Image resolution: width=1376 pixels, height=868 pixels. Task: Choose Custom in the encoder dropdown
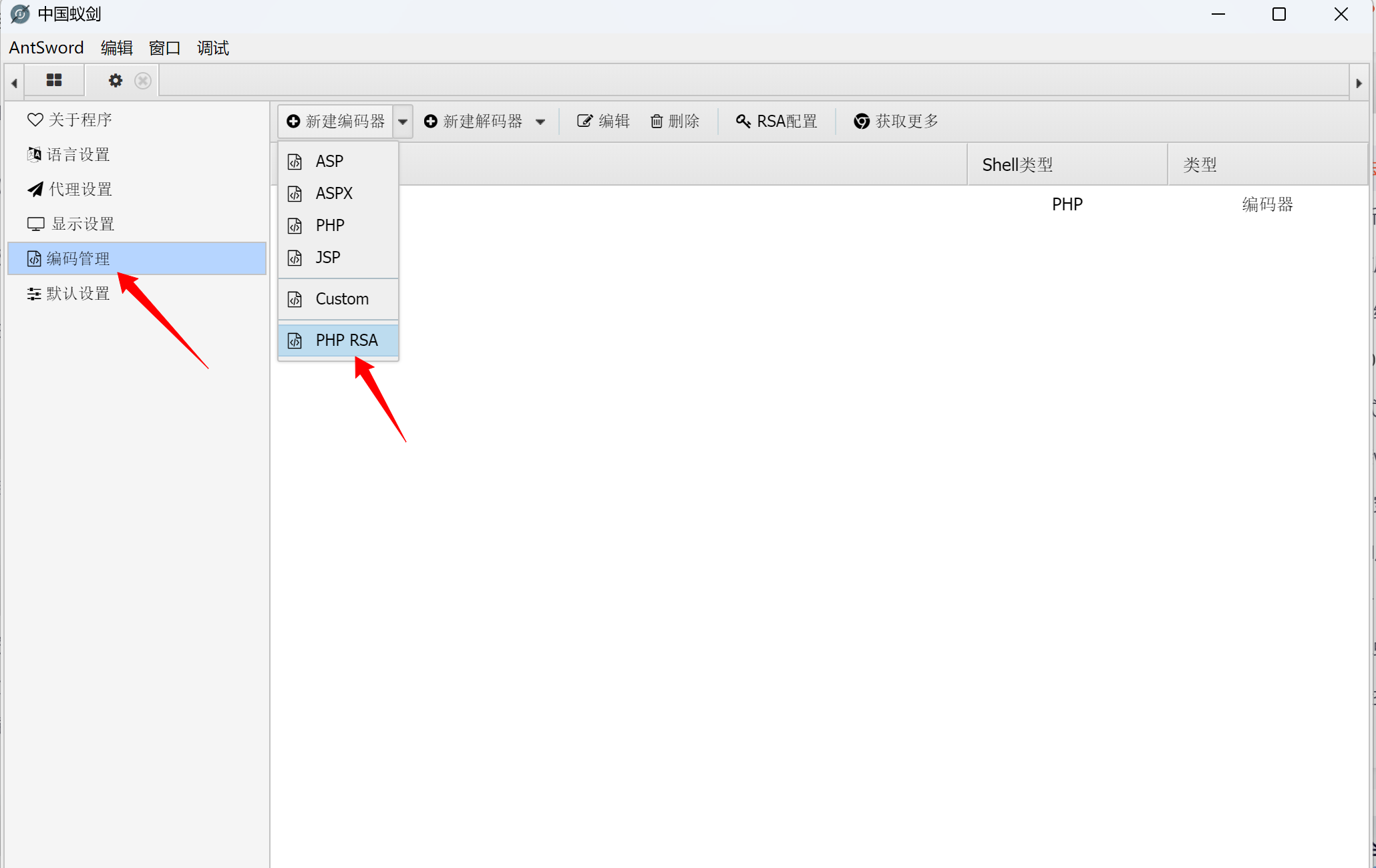point(341,298)
